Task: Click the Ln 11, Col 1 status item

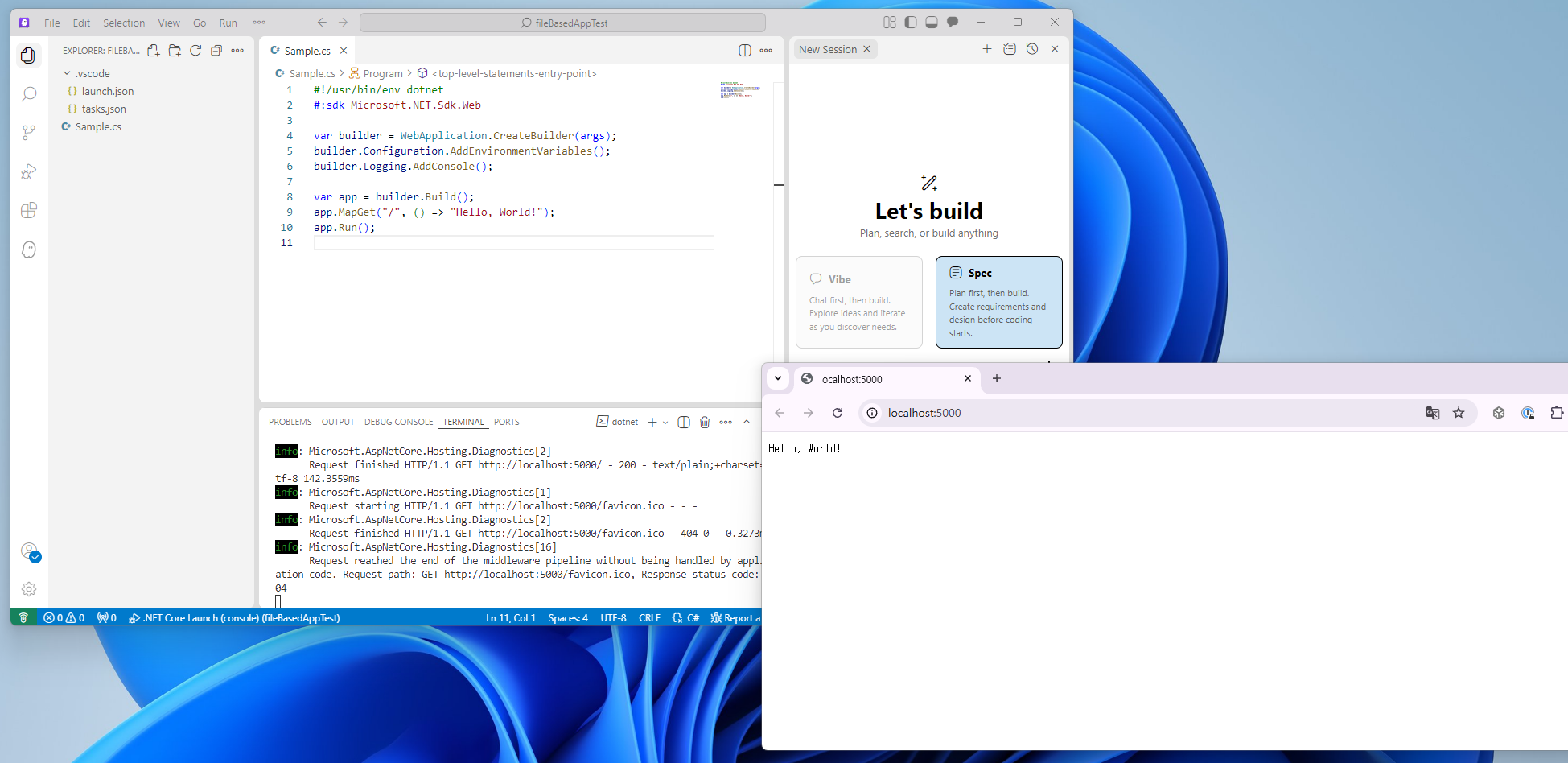Action: (511, 618)
